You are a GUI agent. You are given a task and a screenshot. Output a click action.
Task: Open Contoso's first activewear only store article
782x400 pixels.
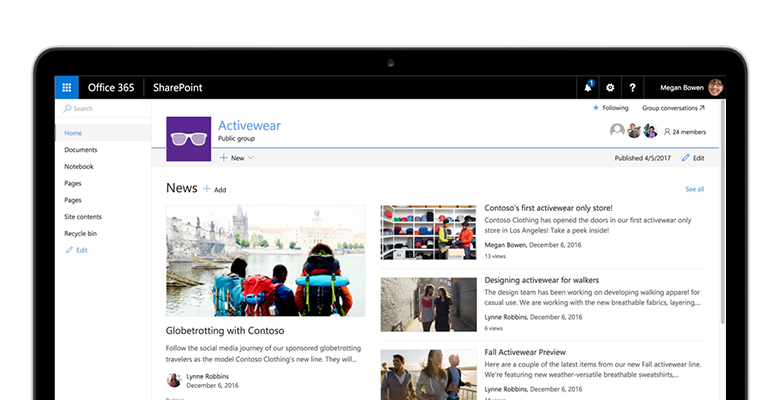point(548,208)
